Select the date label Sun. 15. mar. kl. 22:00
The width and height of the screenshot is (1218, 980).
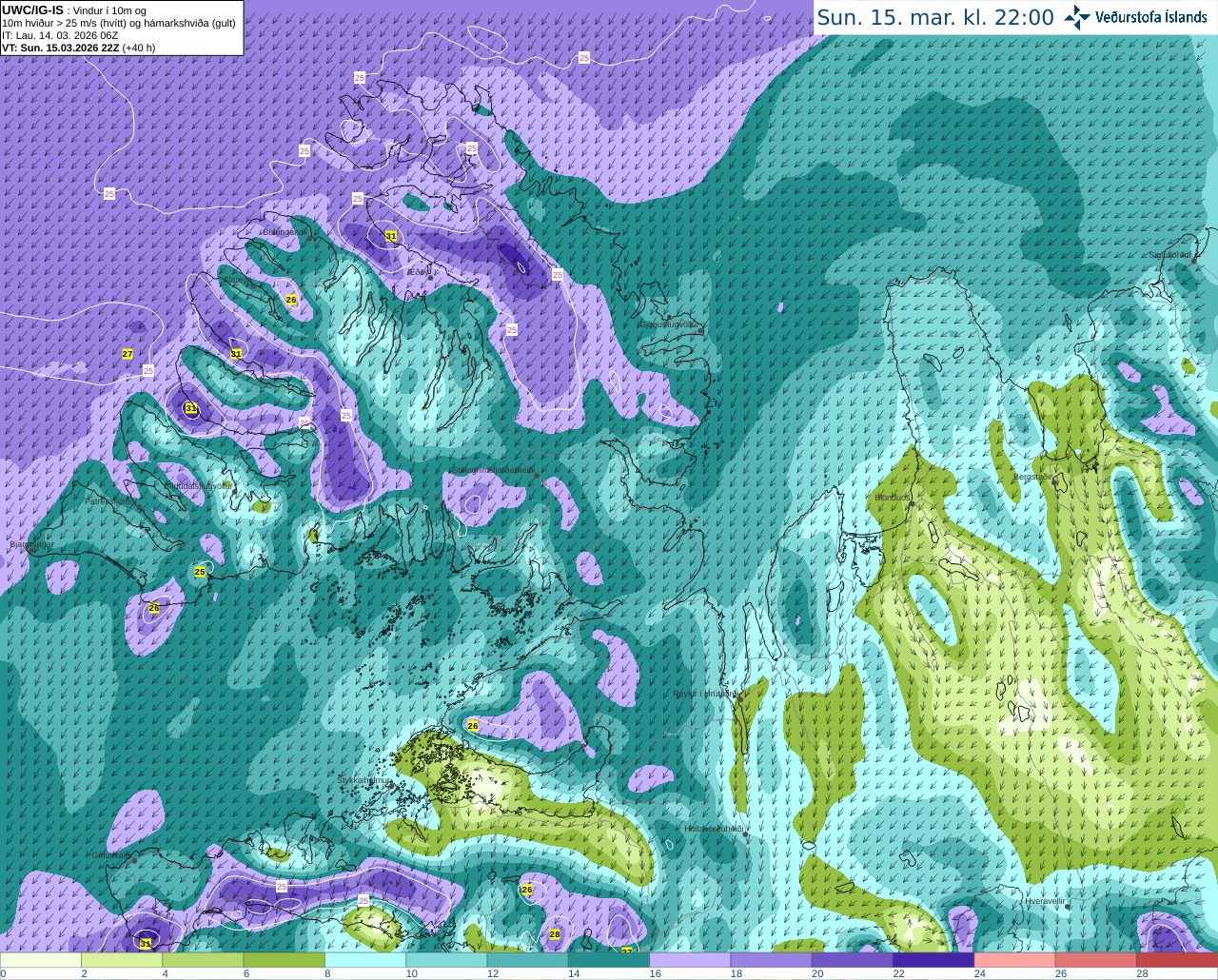935,17
